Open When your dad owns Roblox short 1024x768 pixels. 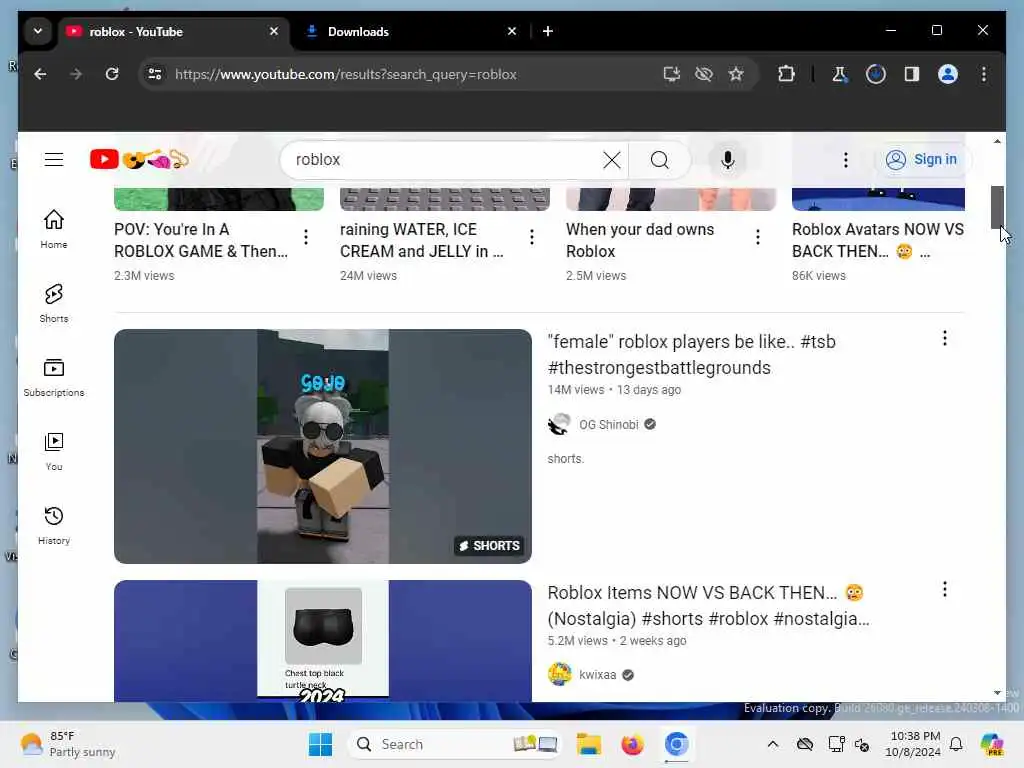(640, 240)
